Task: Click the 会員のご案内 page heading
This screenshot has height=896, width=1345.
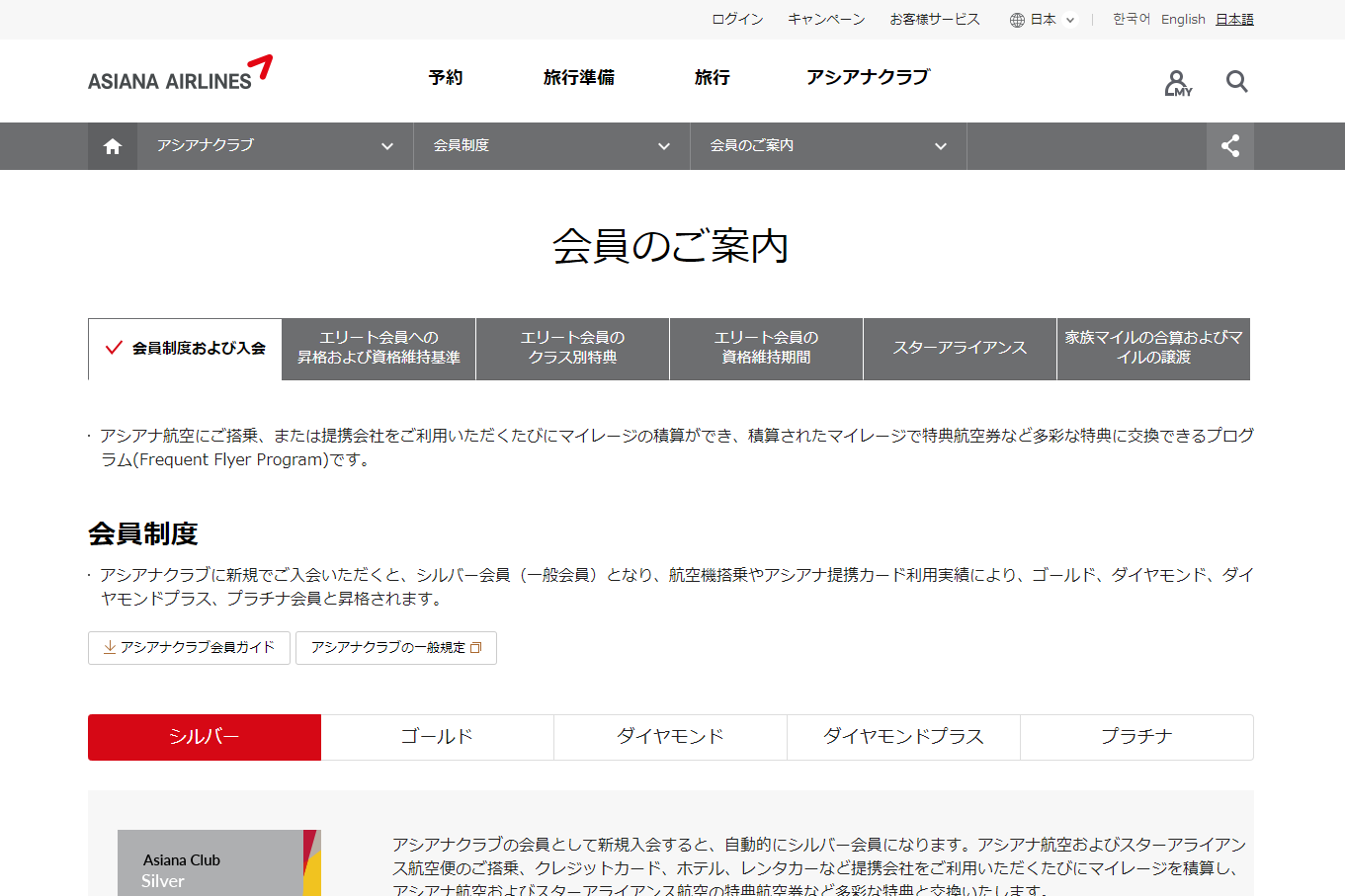Action: (671, 246)
